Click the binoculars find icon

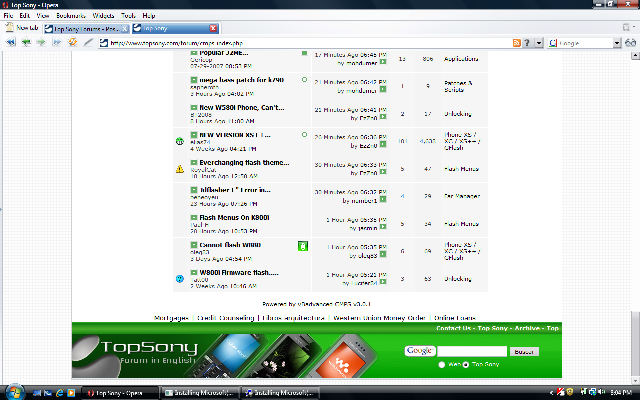coord(631,43)
